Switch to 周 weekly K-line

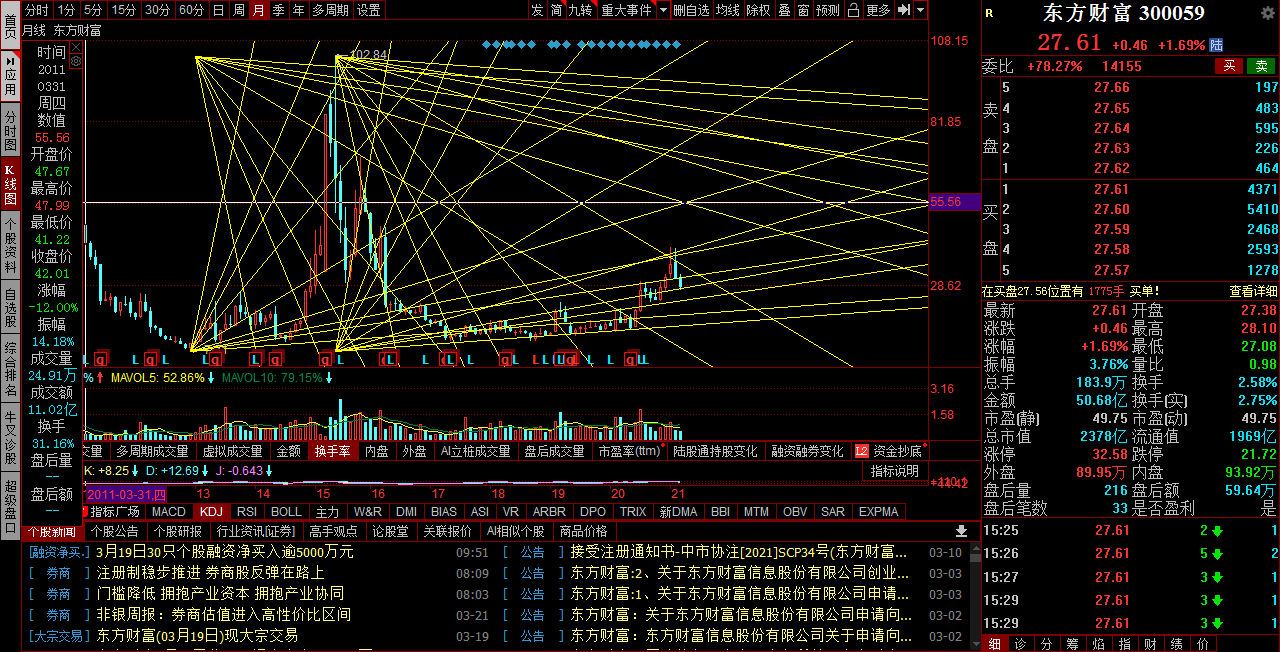(x=239, y=10)
